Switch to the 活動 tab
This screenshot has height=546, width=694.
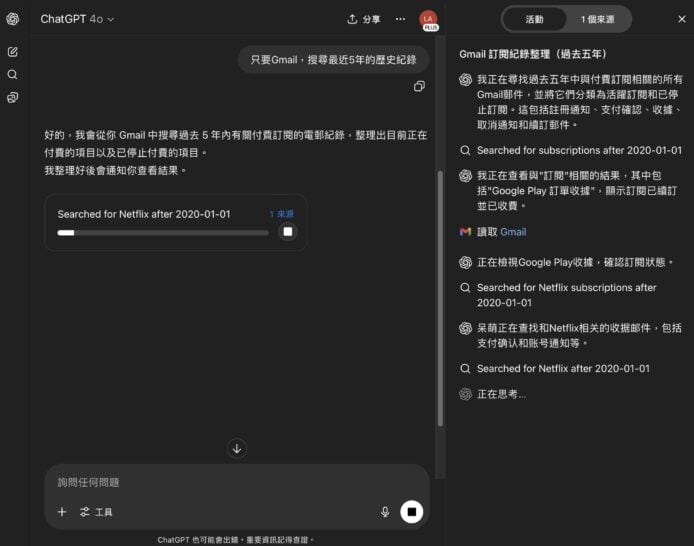(x=535, y=19)
